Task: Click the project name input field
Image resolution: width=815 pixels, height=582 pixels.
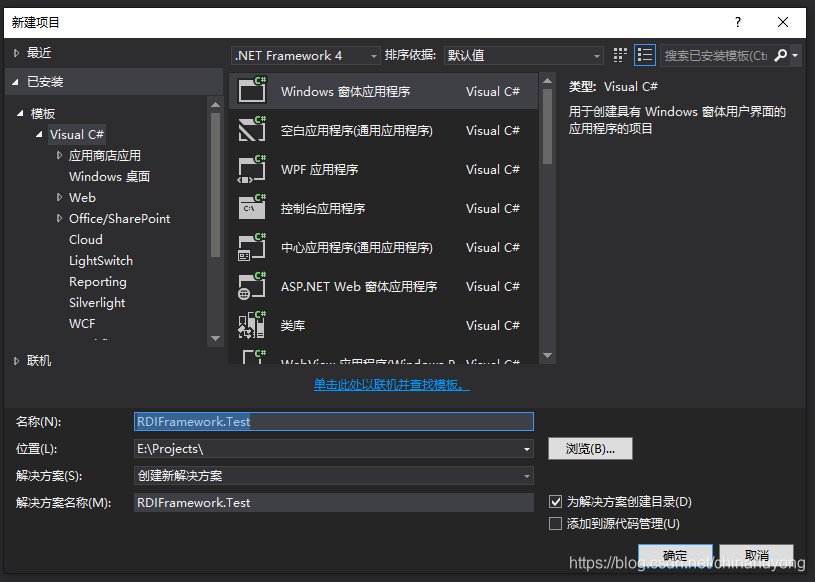Action: pyautogui.click(x=334, y=421)
